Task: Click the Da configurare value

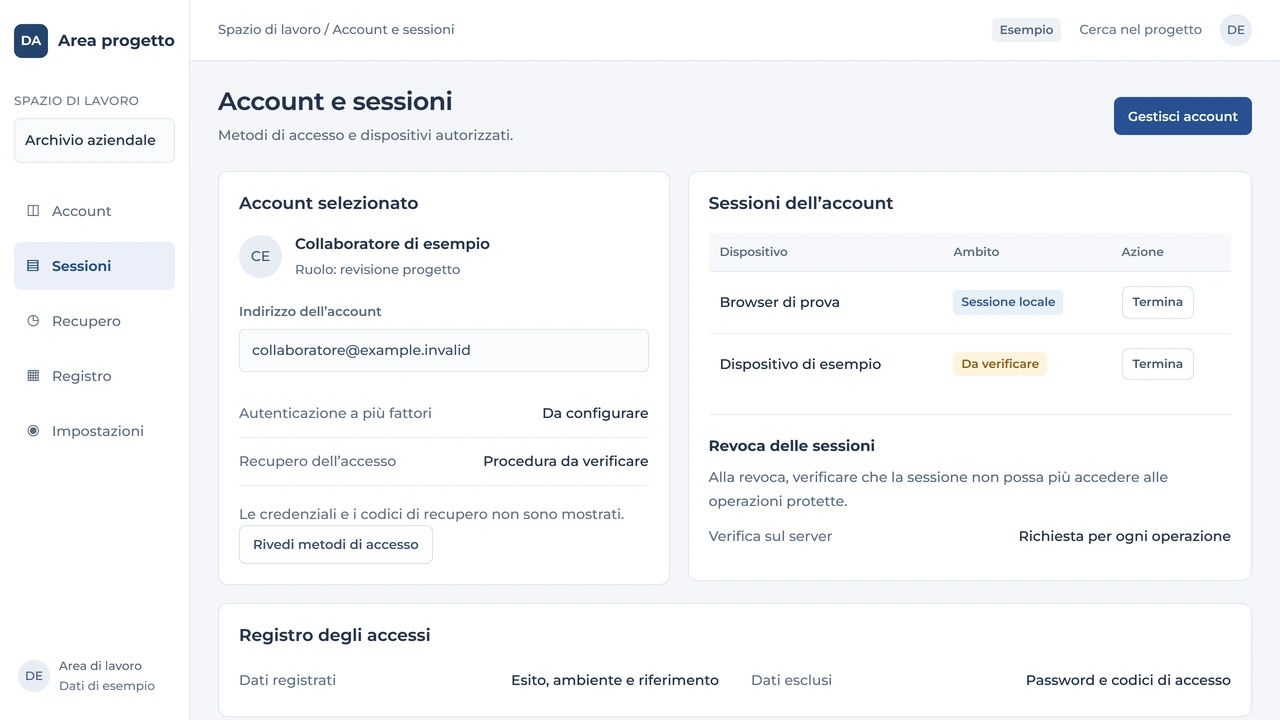Action: tap(595, 413)
